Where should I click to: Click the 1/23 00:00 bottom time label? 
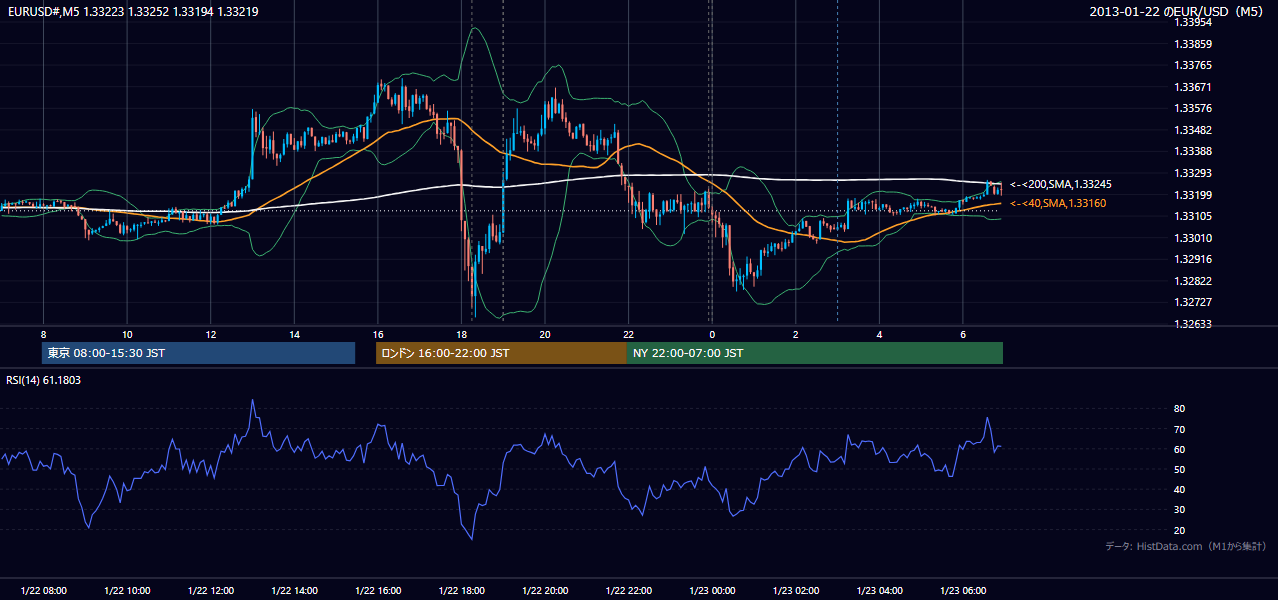pos(712,591)
